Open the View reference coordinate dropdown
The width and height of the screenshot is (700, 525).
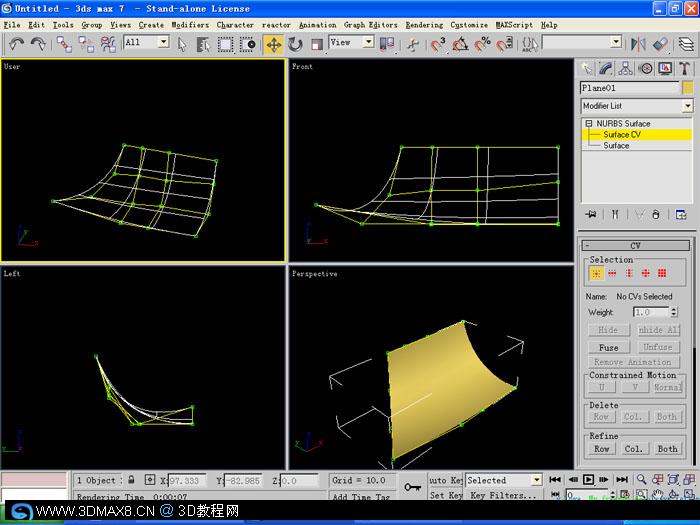[x=368, y=42]
